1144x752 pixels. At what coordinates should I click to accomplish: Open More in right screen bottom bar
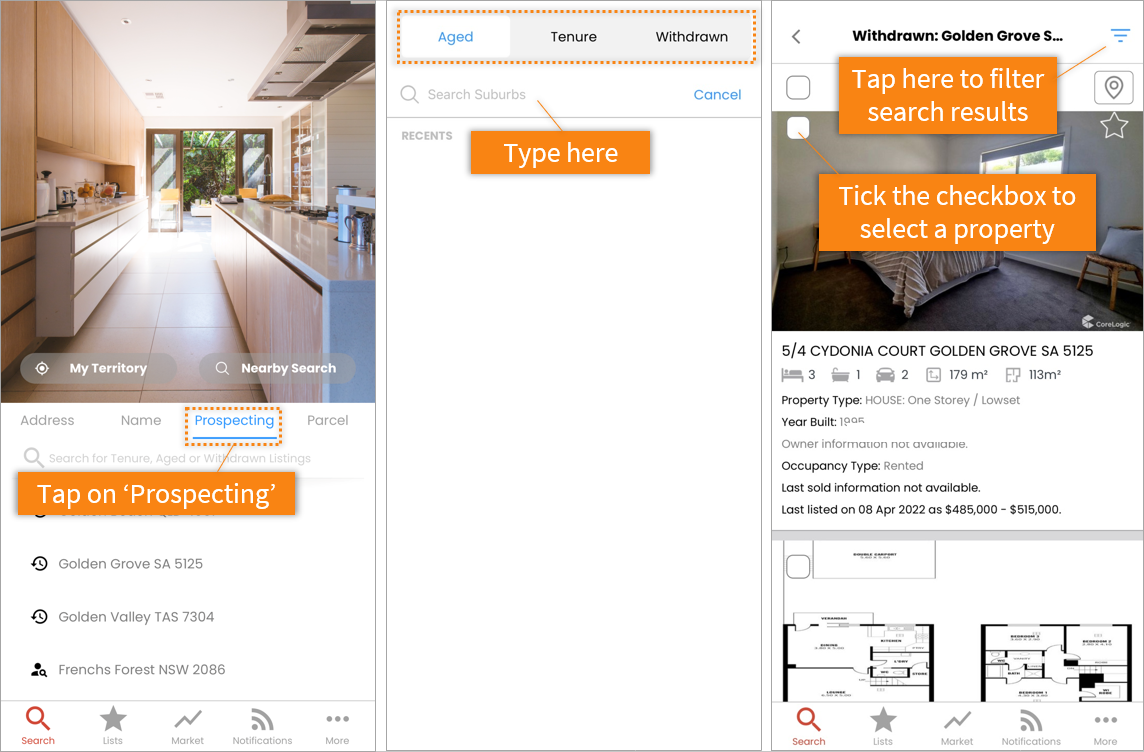(x=1105, y=726)
